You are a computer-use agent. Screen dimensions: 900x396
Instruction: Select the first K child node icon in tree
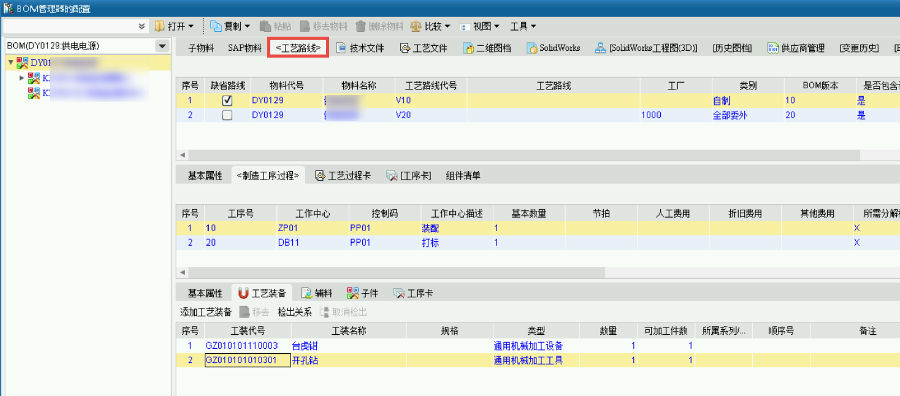click(x=34, y=77)
